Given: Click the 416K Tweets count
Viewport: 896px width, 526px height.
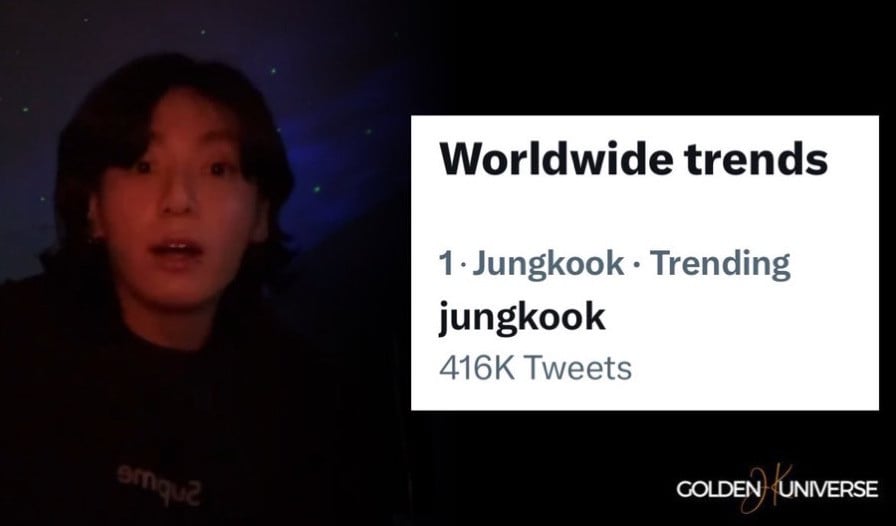Looking at the screenshot, I should click(x=535, y=367).
